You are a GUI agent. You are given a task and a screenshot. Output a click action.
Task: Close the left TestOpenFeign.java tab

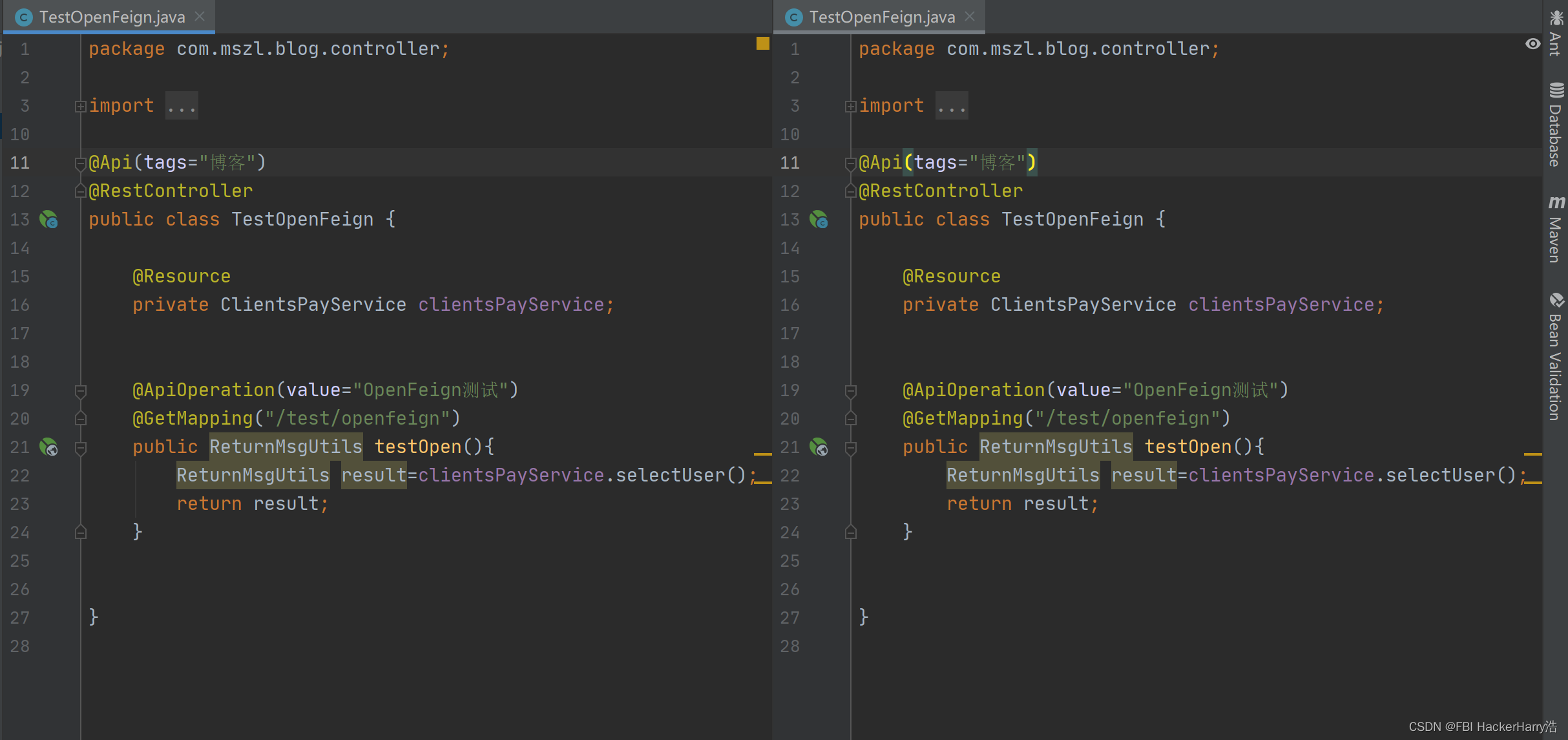click(200, 16)
